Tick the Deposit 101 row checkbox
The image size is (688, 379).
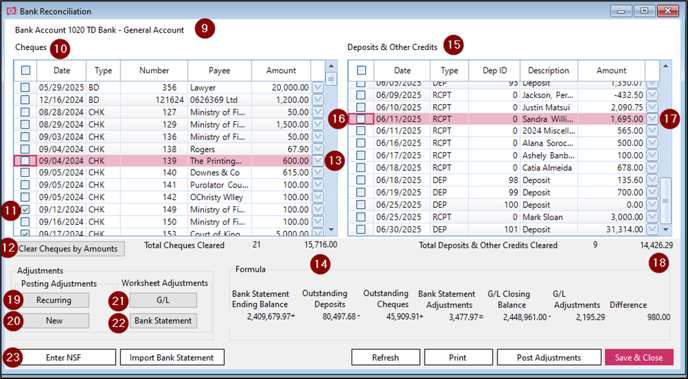click(360, 229)
